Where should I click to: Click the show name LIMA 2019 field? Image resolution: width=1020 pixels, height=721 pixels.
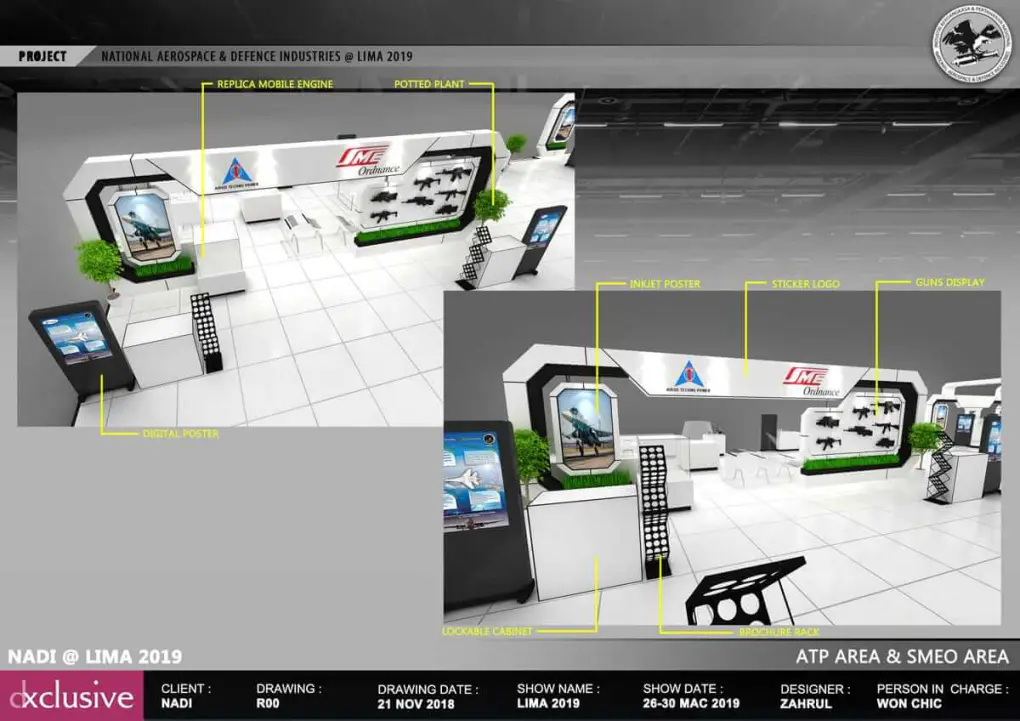click(548, 703)
